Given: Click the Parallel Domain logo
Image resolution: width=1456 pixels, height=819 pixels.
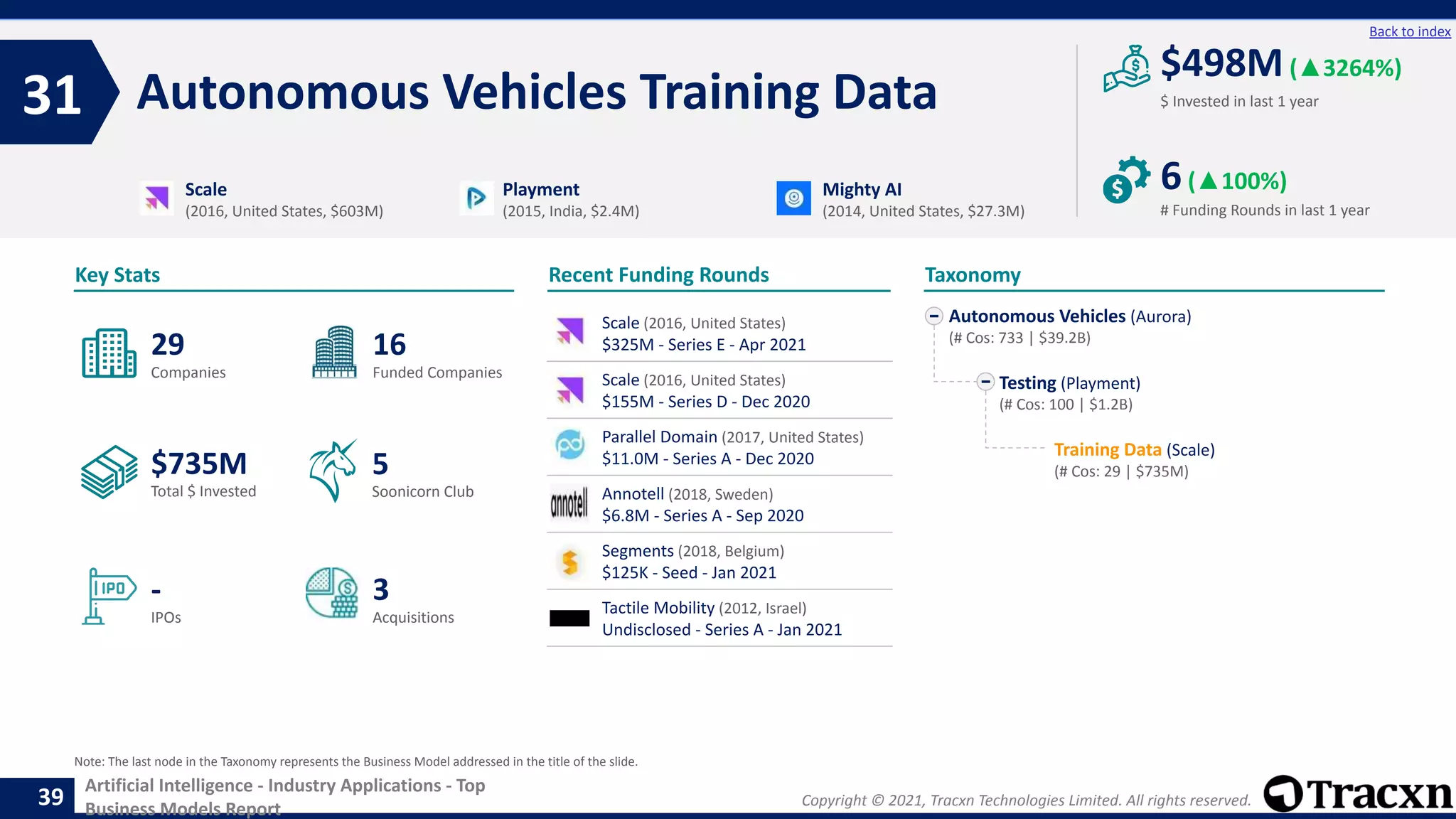Looking at the screenshot, I should click(x=569, y=445).
